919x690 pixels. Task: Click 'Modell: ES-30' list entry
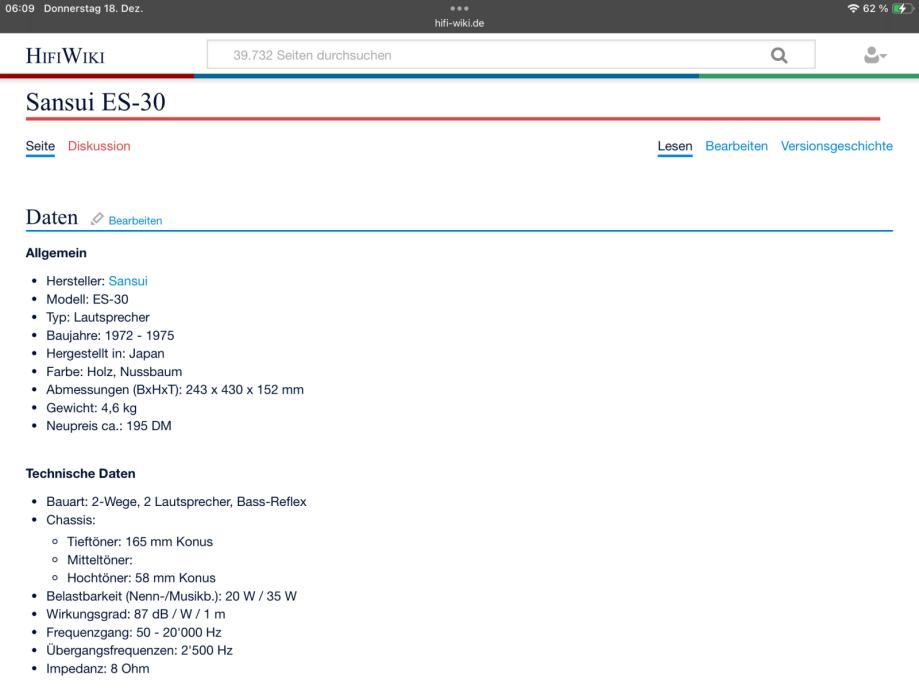[x=87, y=299]
